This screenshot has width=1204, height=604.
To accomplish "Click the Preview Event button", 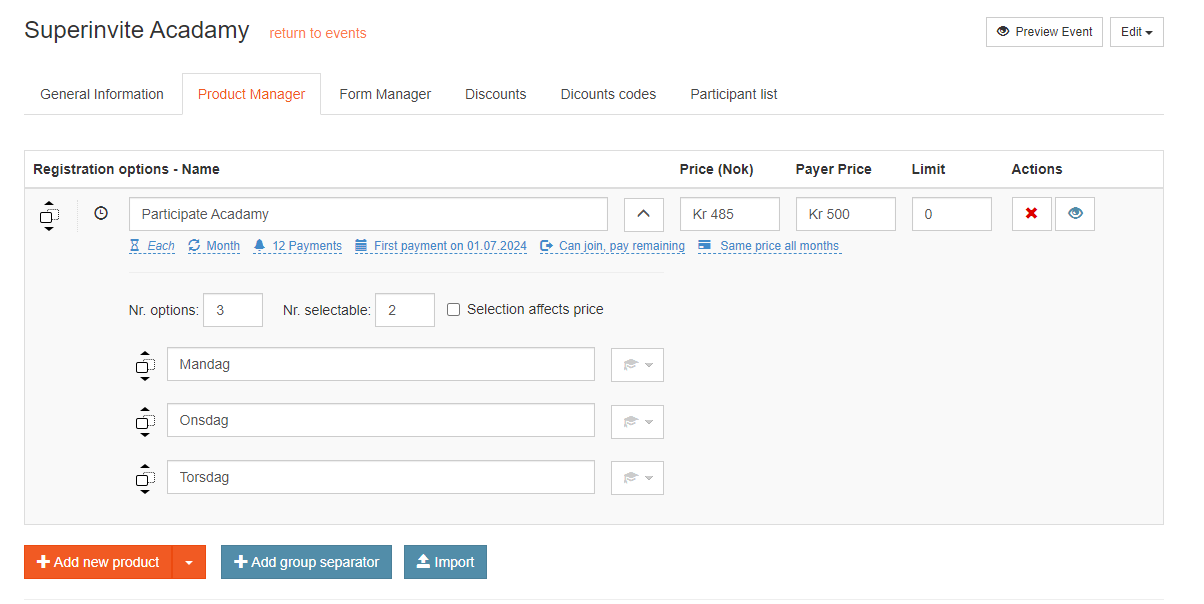I will [1044, 32].
